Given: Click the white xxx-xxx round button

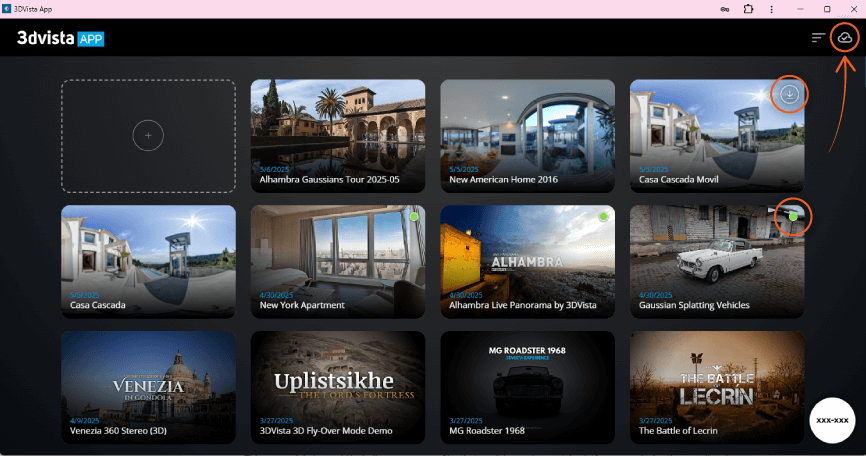Looking at the screenshot, I should click(832, 420).
